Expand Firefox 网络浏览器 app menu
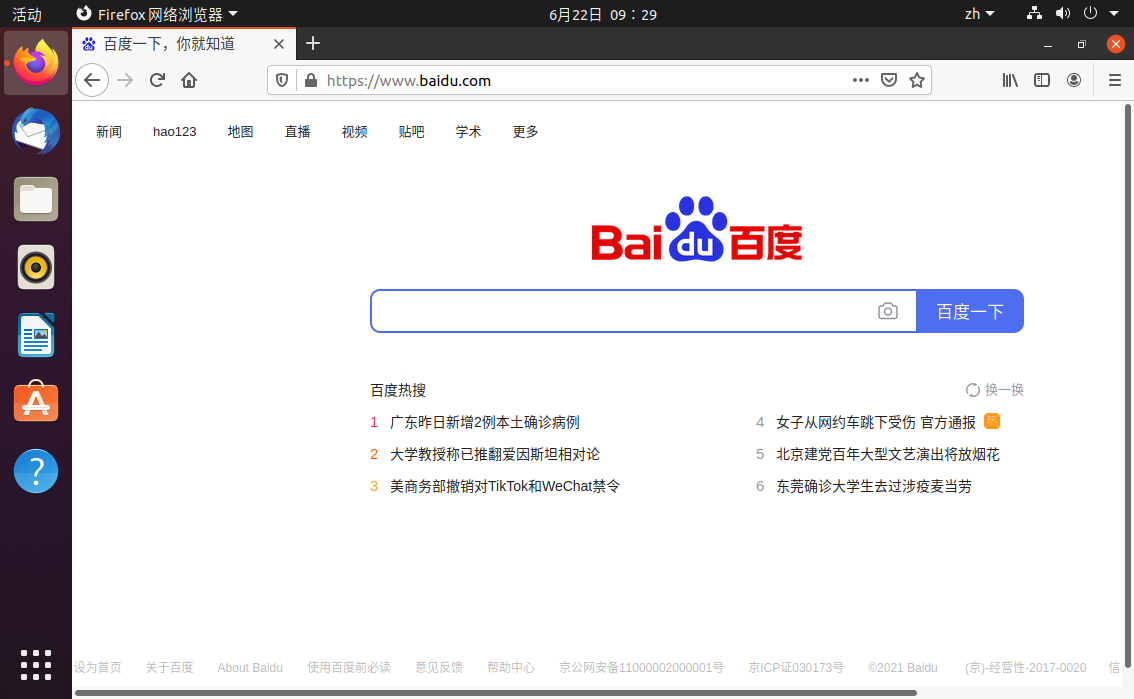The width and height of the screenshot is (1134, 699). point(157,14)
